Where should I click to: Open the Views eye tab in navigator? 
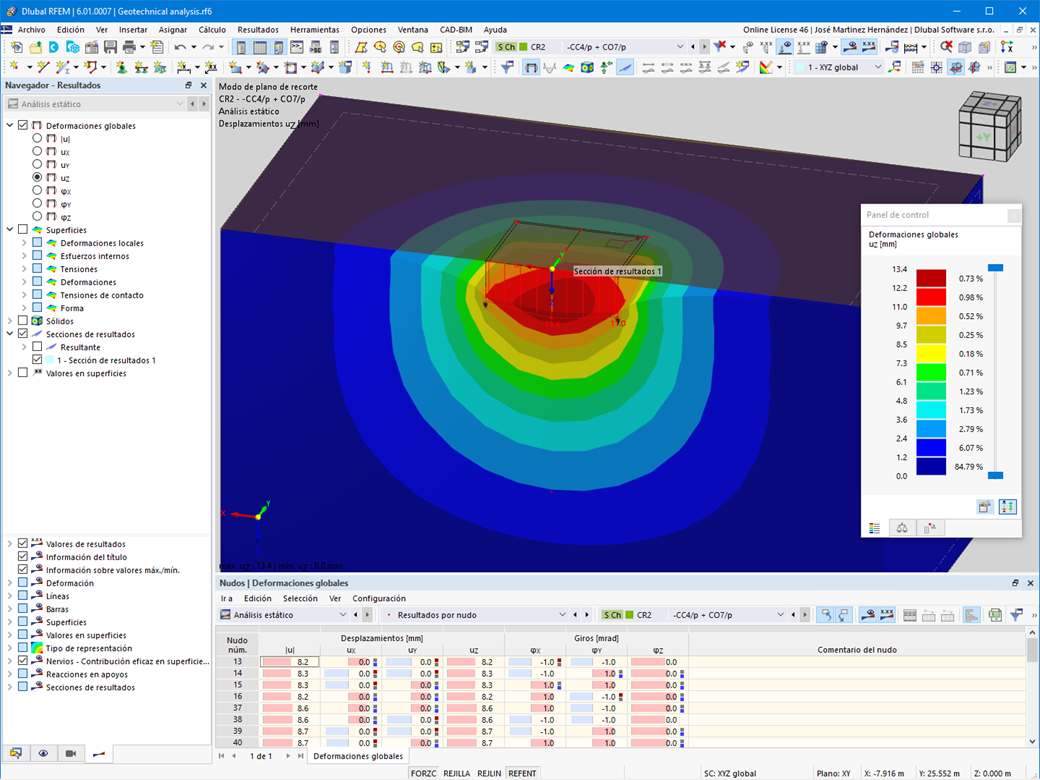tap(43, 753)
